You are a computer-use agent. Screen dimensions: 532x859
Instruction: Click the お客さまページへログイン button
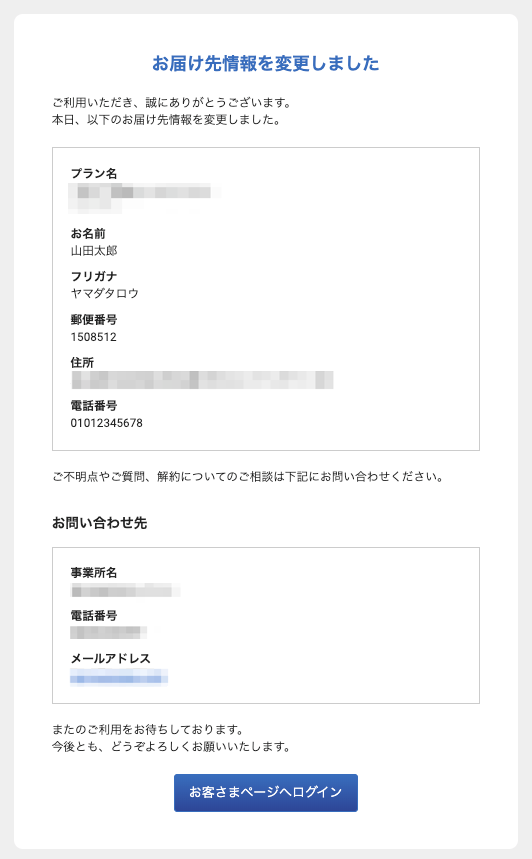(x=266, y=792)
